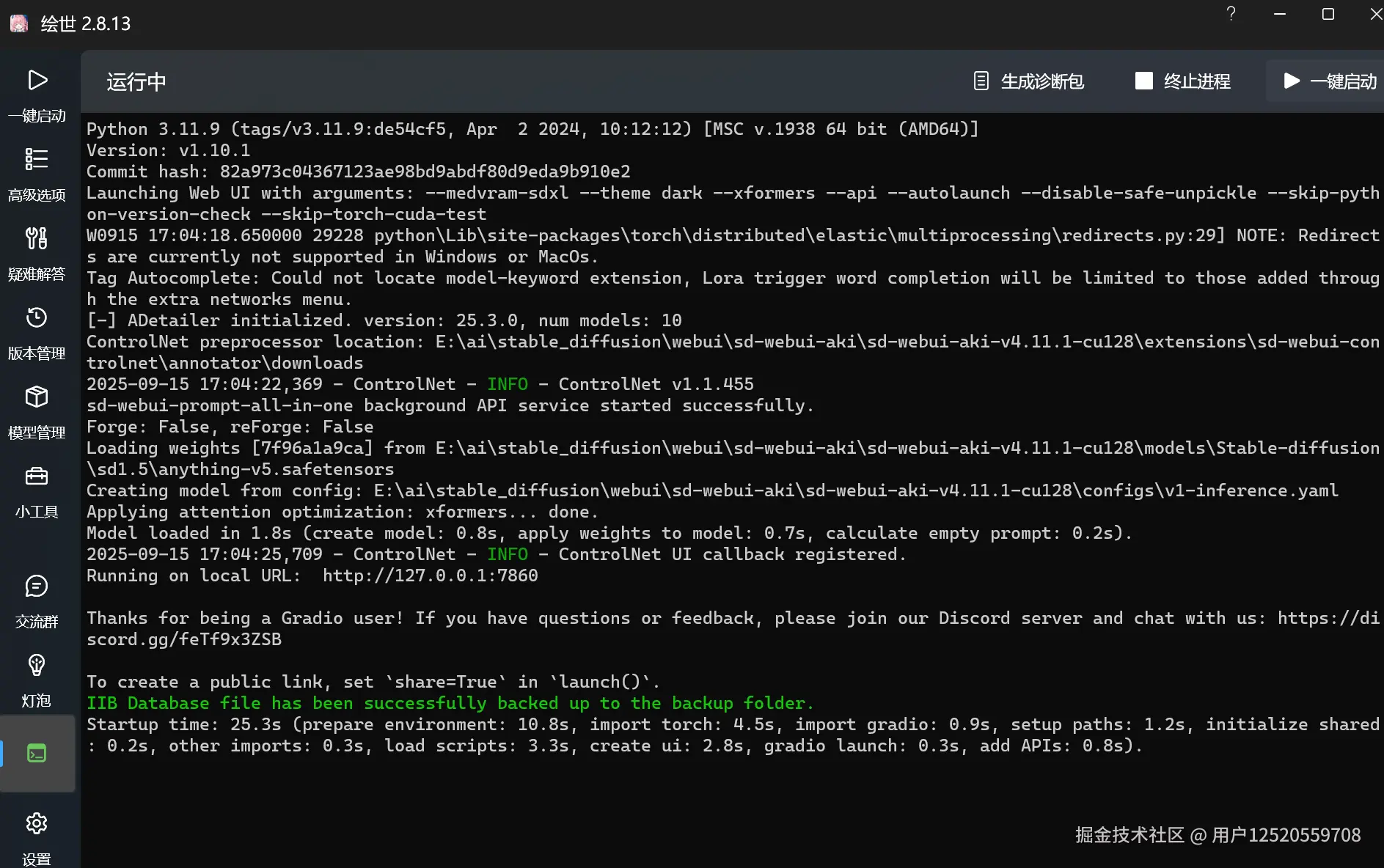
Task: Open the 模型管理 cube icon
Action: click(x=37, y=397)
